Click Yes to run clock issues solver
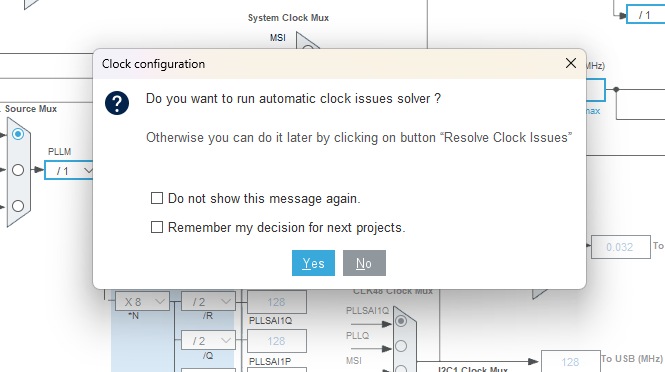Image resolution: width=665 pixels, height=372 pixels. (x=313, y=263)
